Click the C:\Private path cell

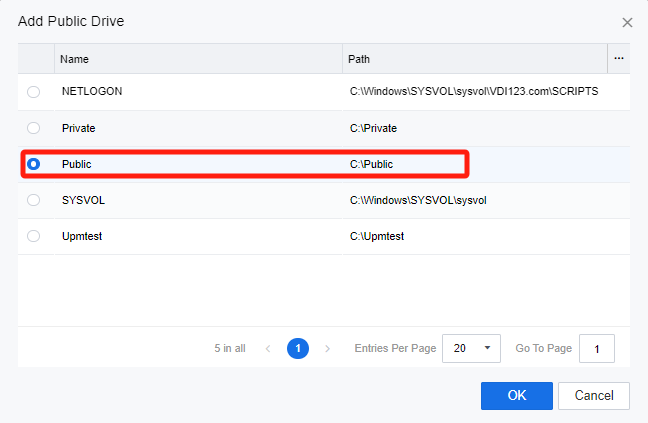point(376,128)
